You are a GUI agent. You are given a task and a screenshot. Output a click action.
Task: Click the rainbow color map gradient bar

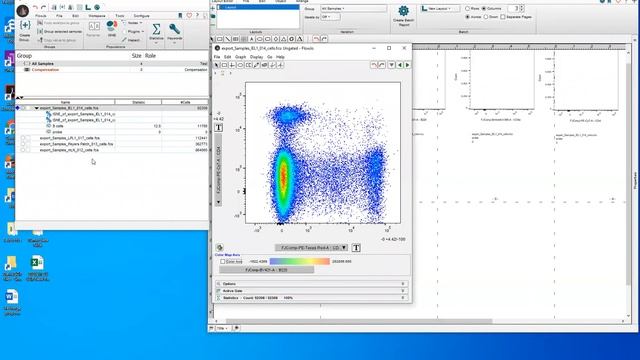tap(300, 261)
